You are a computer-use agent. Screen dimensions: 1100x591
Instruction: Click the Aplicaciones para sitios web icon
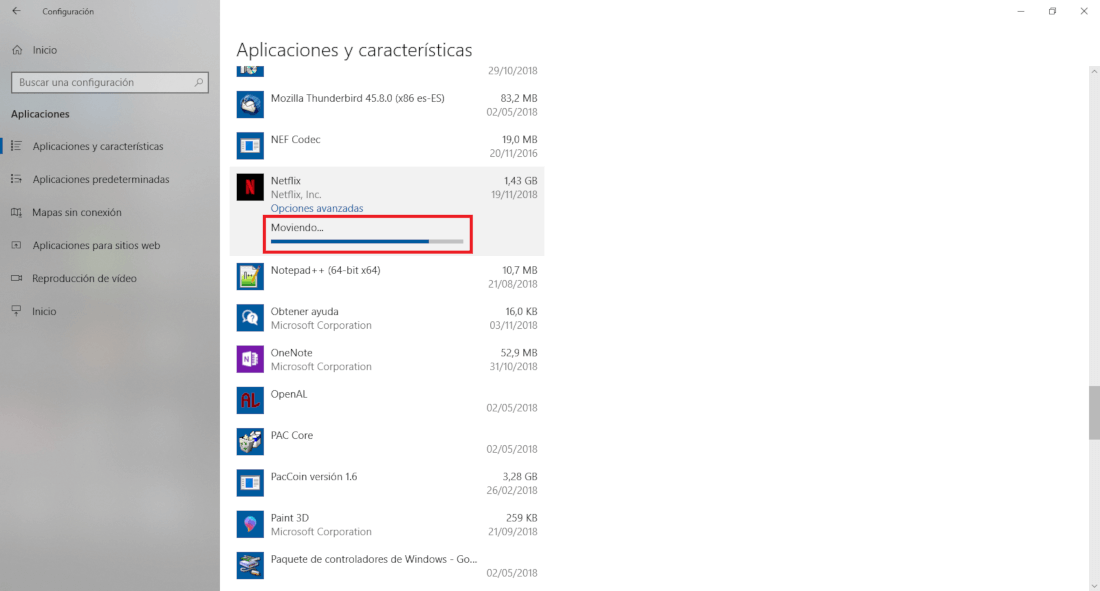pos(16,245)
